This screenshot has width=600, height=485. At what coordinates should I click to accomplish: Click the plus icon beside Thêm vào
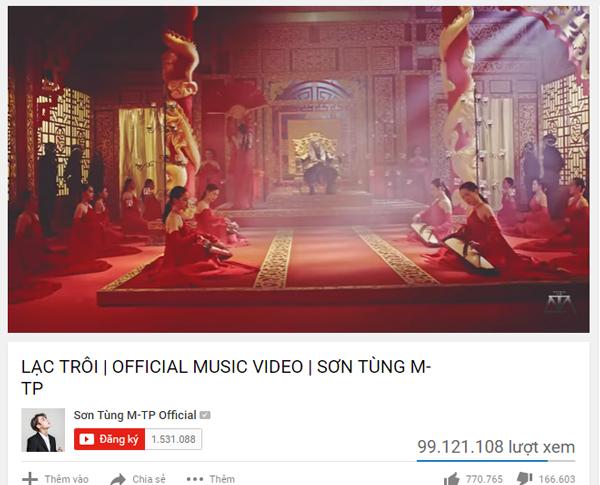tap(30, 479)
